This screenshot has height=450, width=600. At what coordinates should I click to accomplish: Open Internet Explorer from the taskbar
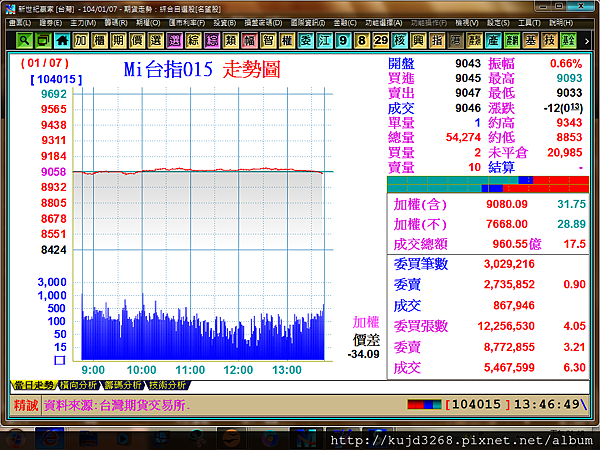click(49, 439)
